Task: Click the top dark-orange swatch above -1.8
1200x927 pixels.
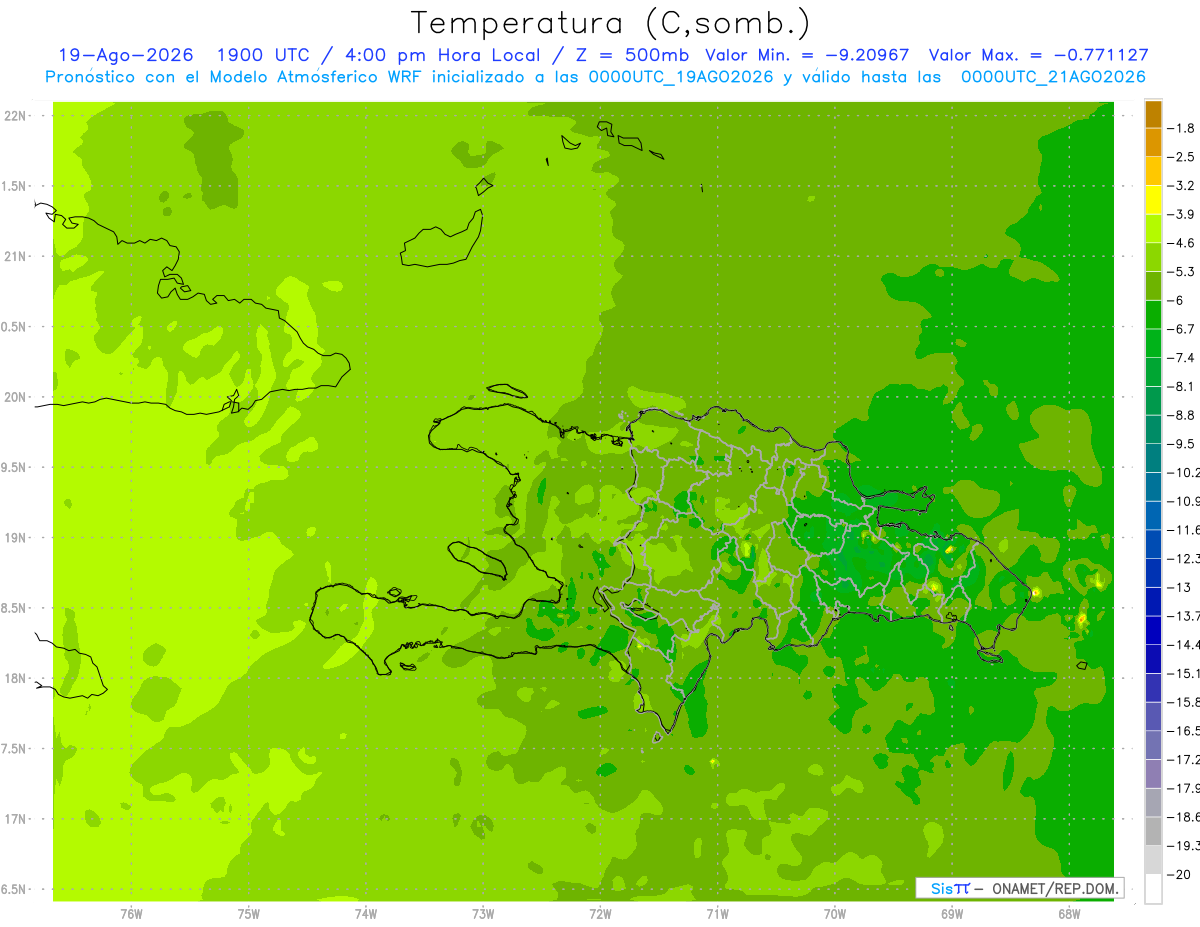Action: (x=1153, y=114)
